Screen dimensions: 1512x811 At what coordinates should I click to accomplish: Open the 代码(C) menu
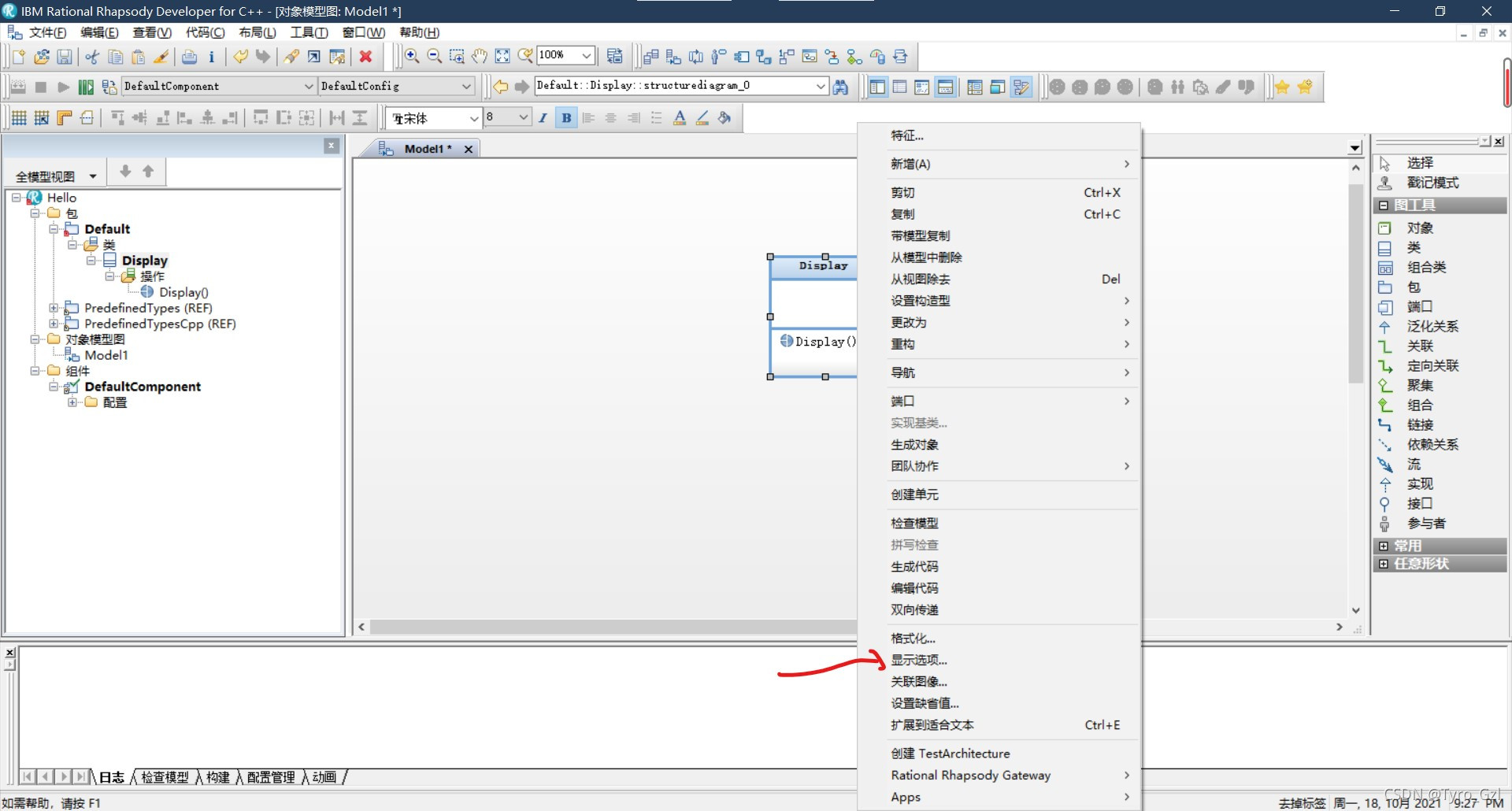click(x=205, y=32)
